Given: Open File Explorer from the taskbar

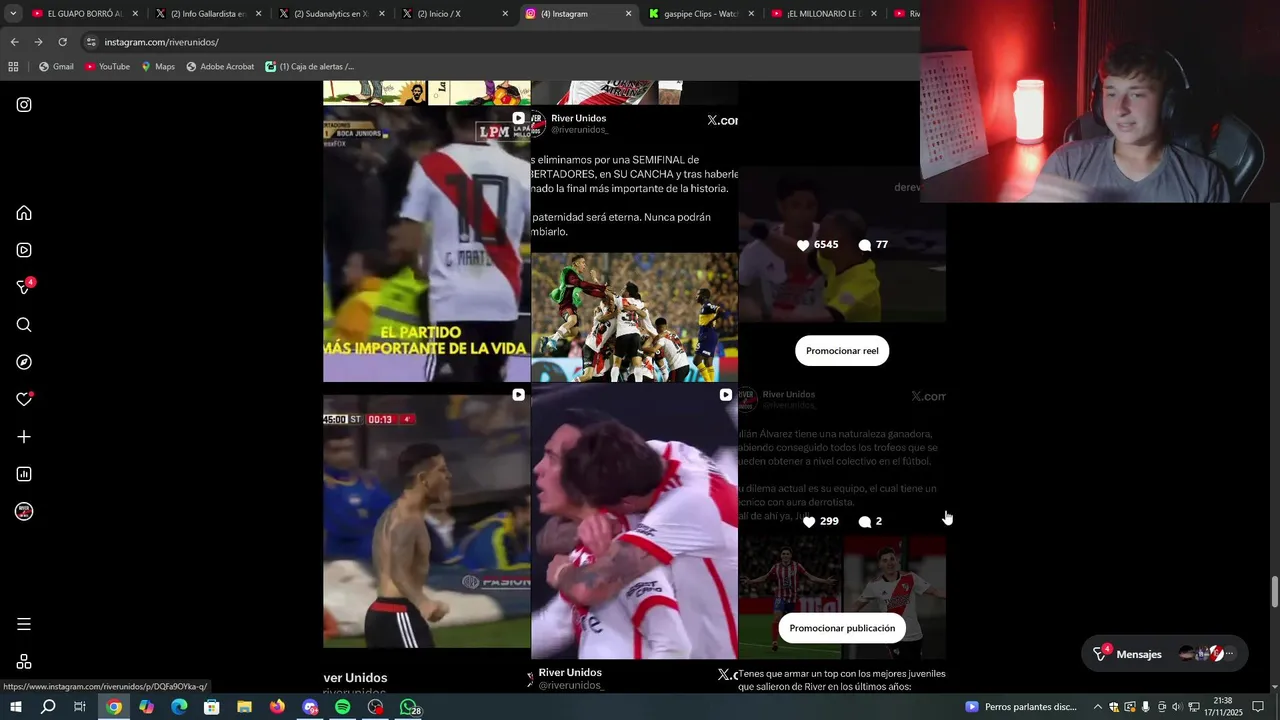Looking at the screenshot, I should tap(244, 707).
